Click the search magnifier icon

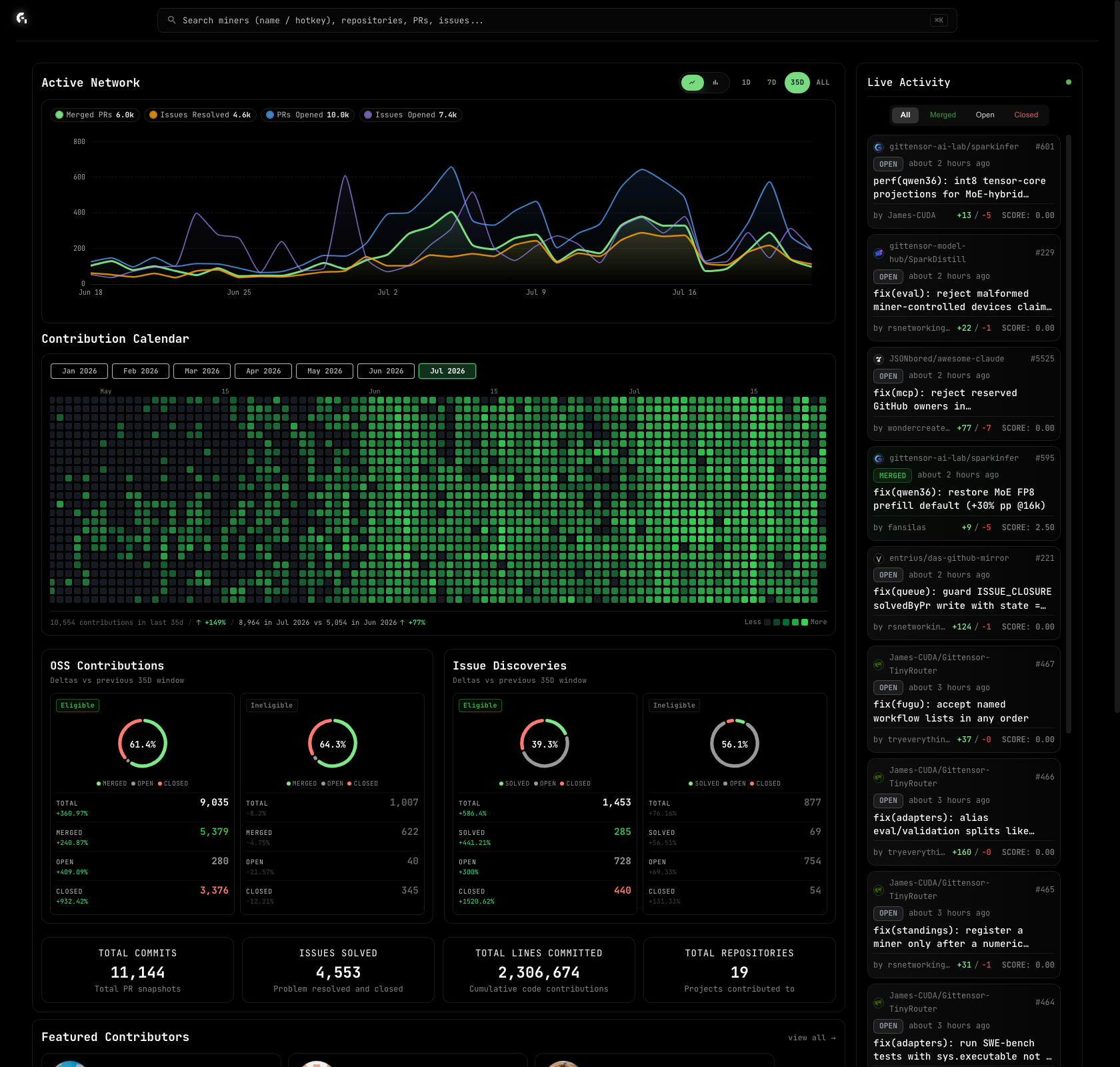pos(171,20)
